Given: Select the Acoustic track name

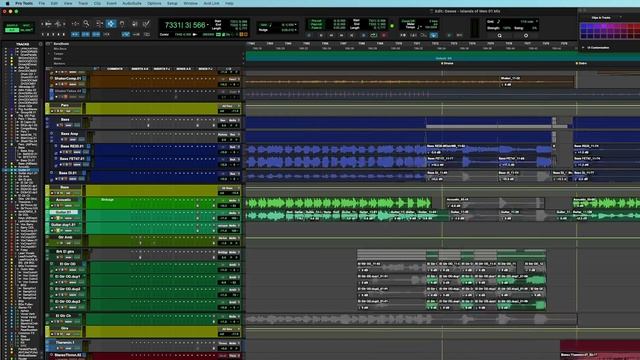Looking at the screenshot, I should tap(63, 200).
